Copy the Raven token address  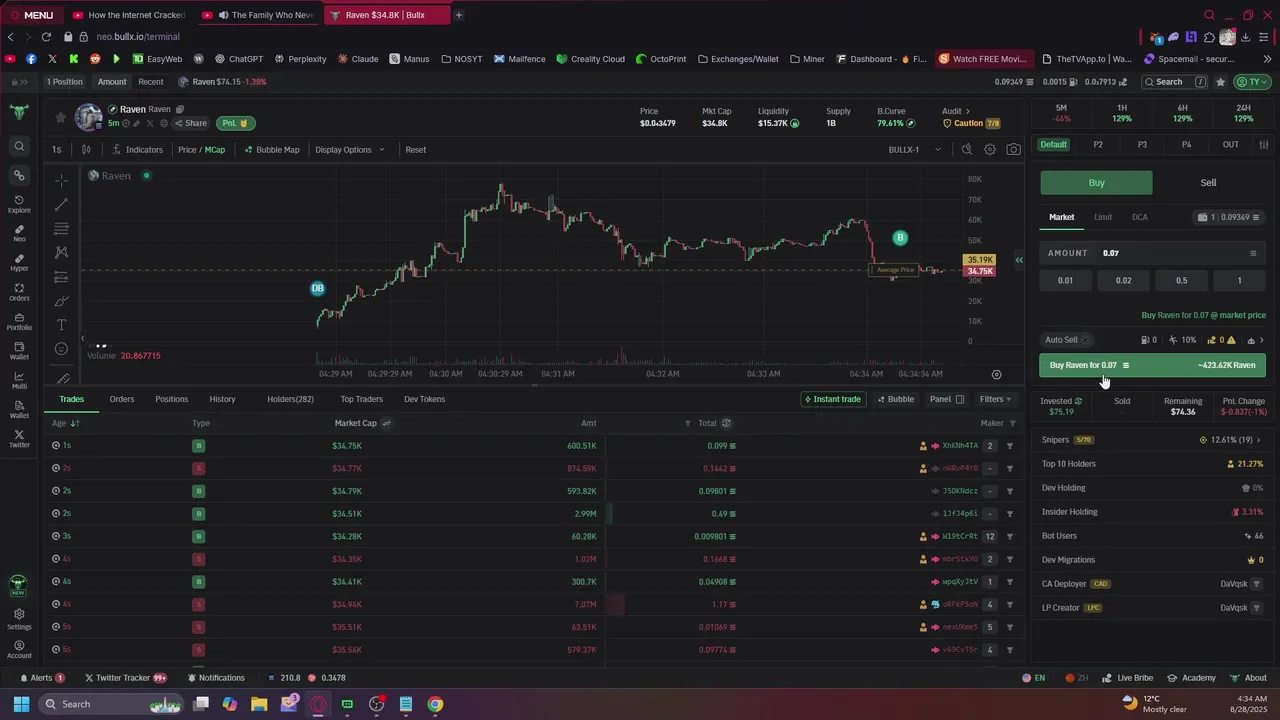(180, 109)
